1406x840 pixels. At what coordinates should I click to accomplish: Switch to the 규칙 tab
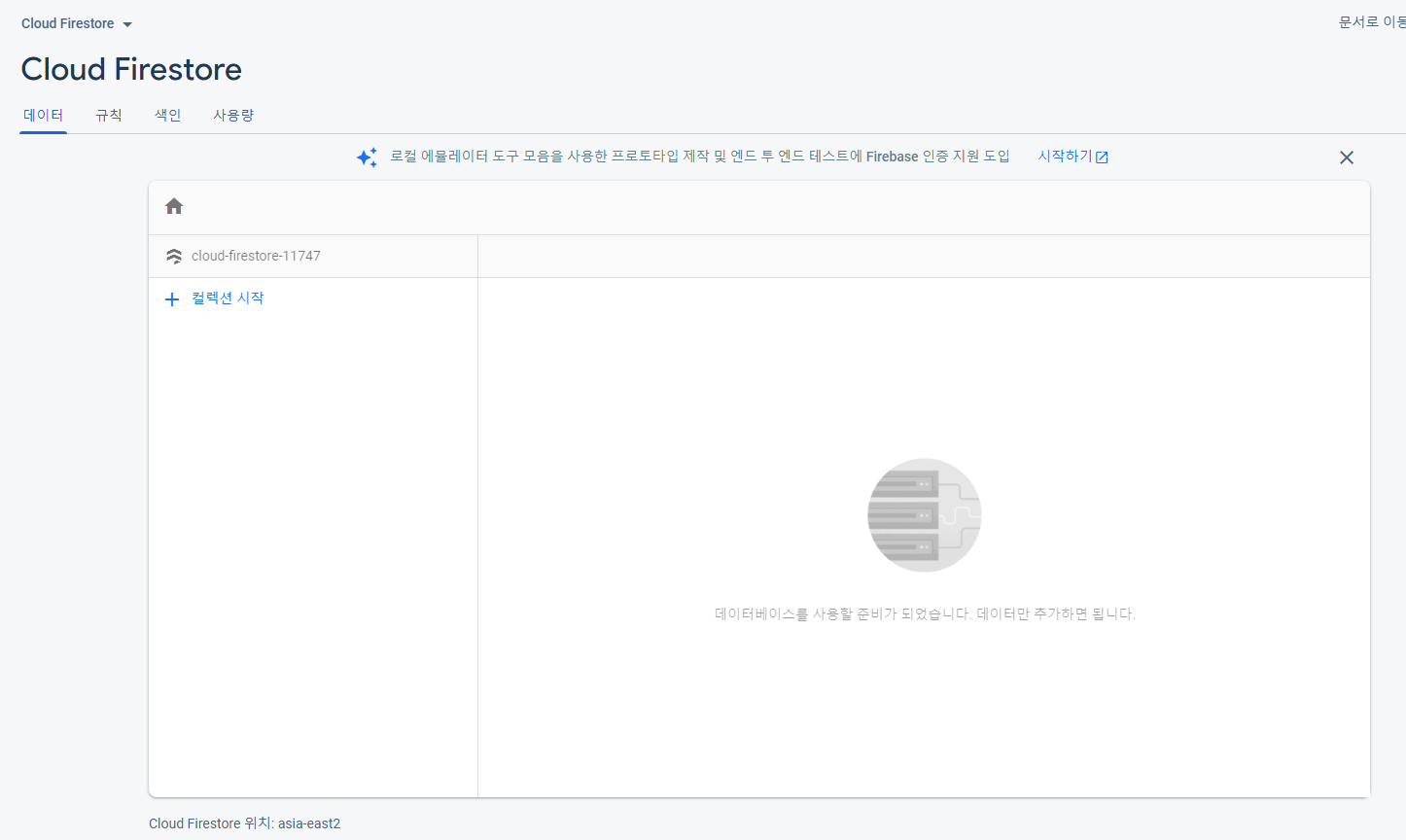(x=109, y=115)
